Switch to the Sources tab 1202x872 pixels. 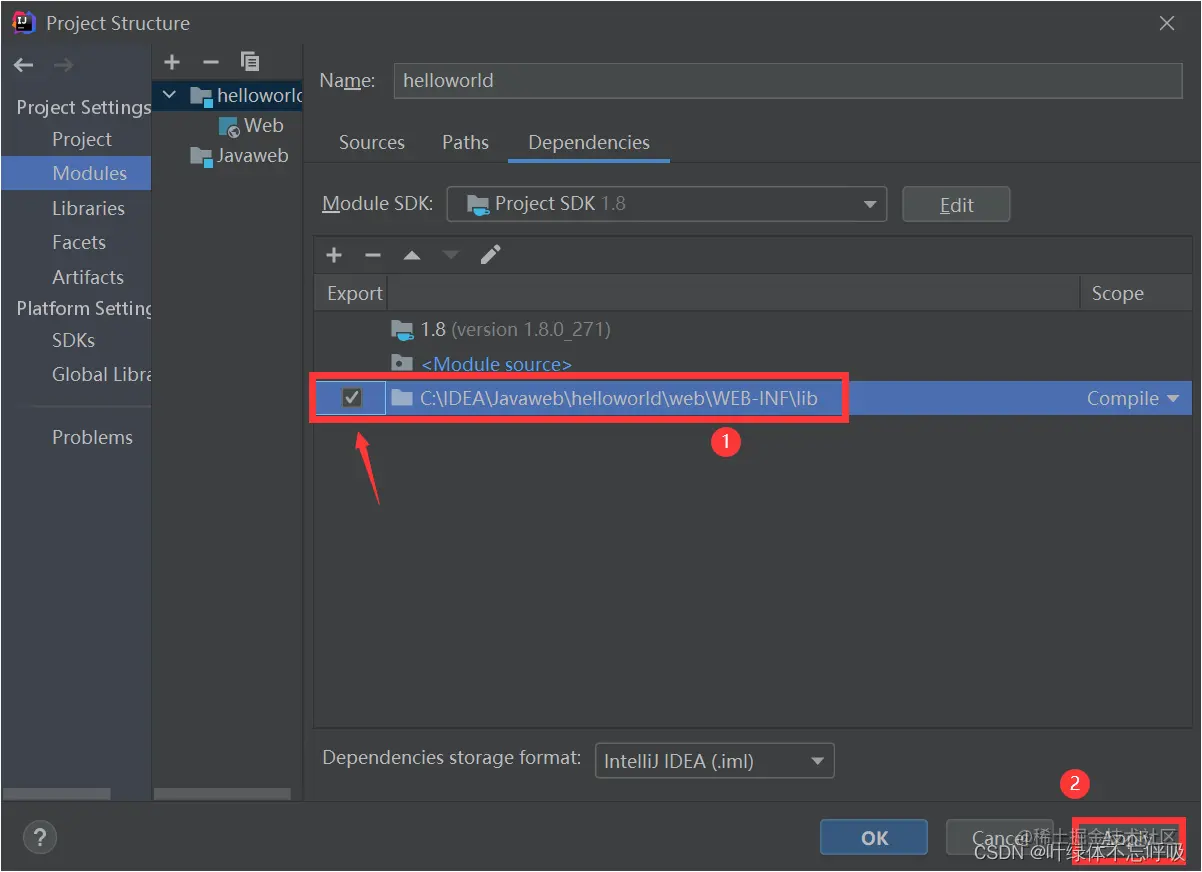[x=372, y=142]
